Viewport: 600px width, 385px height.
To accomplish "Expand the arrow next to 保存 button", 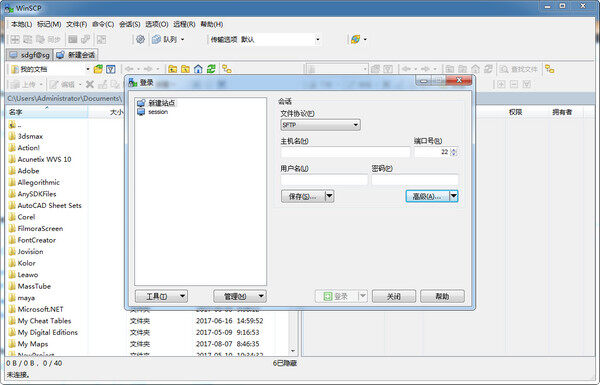I will 329,196.
